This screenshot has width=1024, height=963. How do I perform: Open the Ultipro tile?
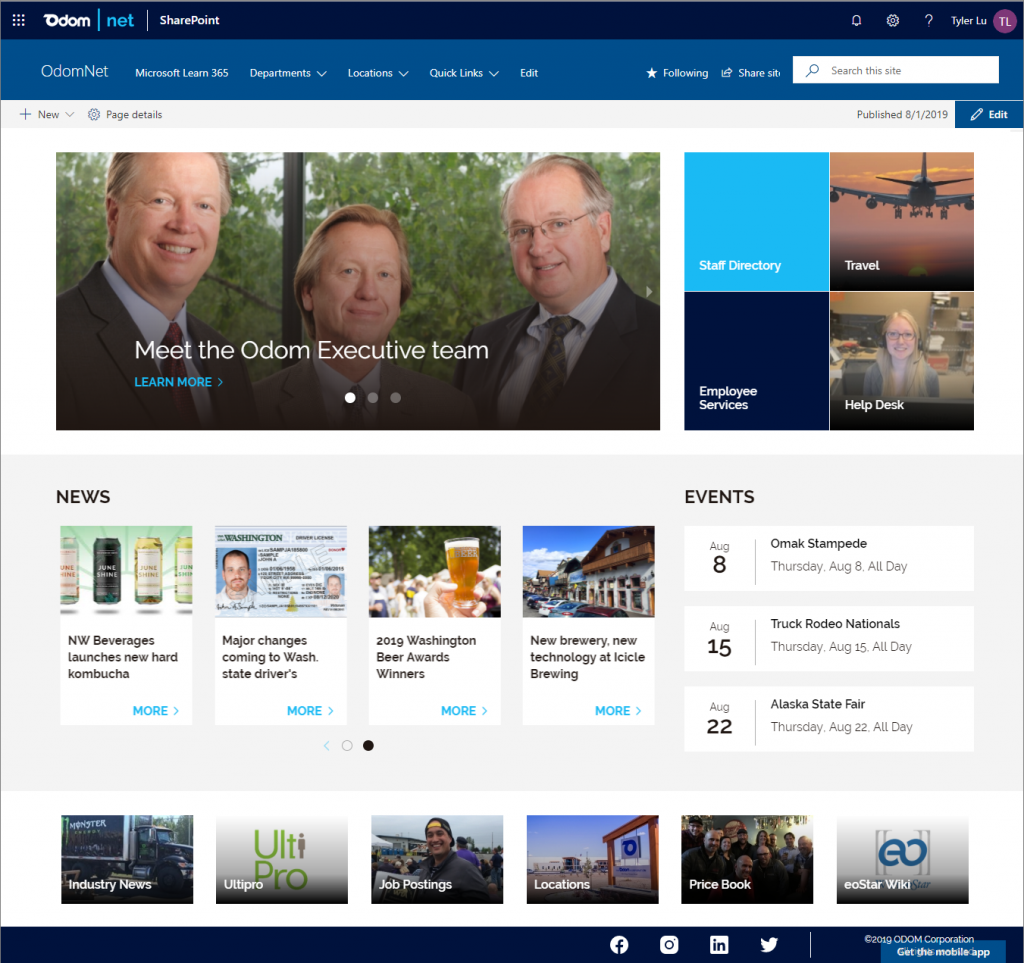(281, 859)
